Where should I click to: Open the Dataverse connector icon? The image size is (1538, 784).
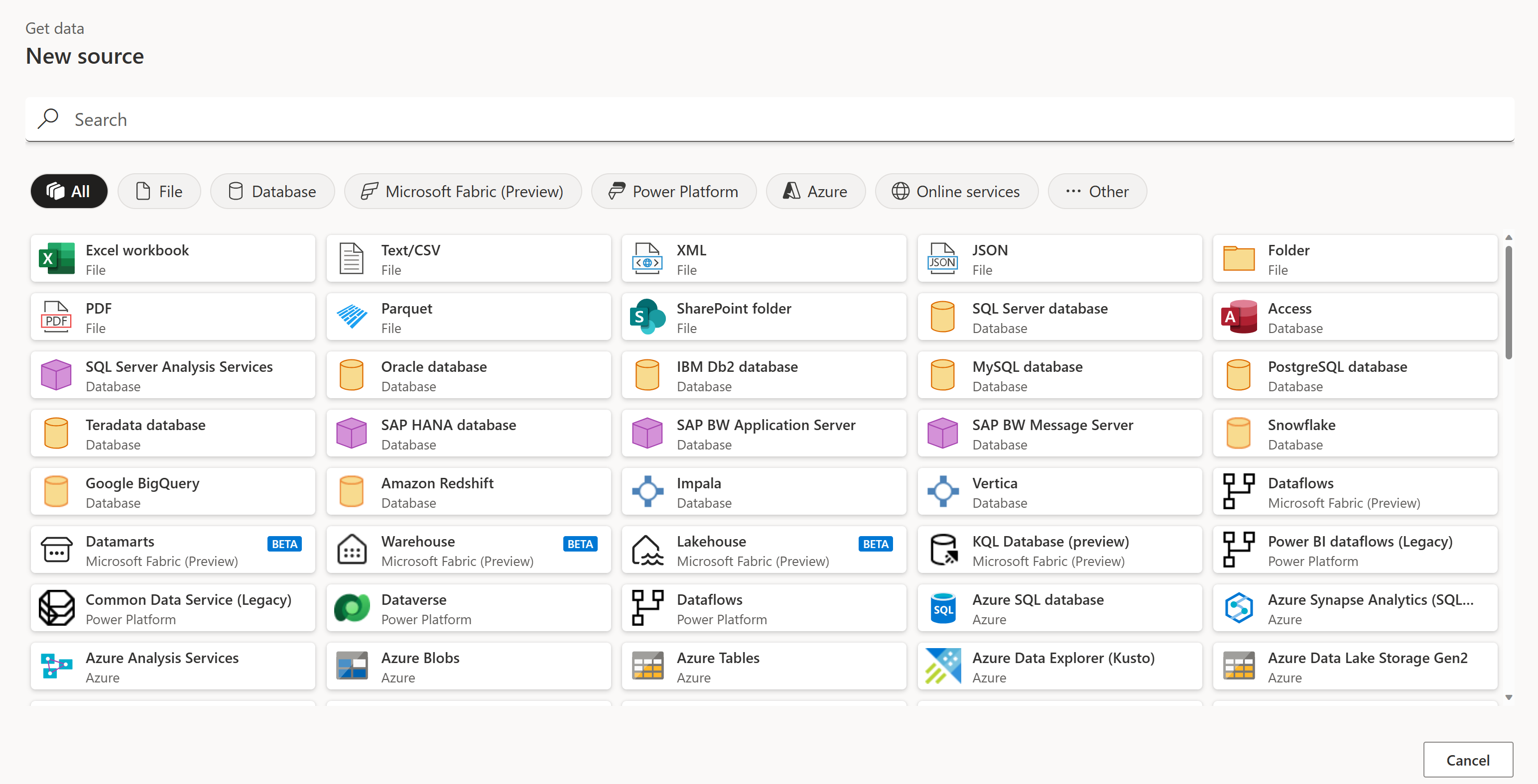click(x=352, y=608)
